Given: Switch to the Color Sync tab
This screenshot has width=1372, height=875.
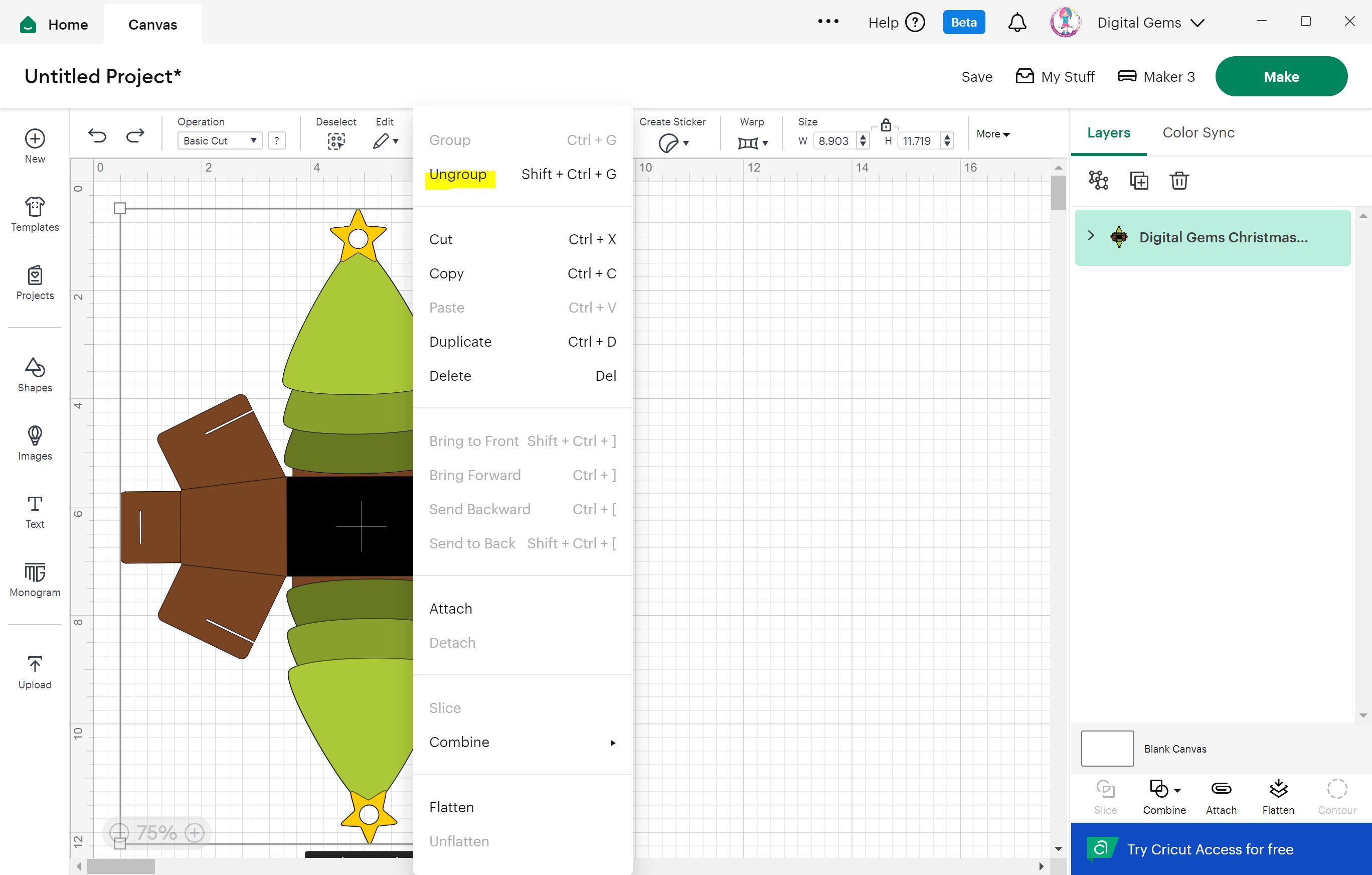Looking at the screenshot, I should coord(1197,133).
